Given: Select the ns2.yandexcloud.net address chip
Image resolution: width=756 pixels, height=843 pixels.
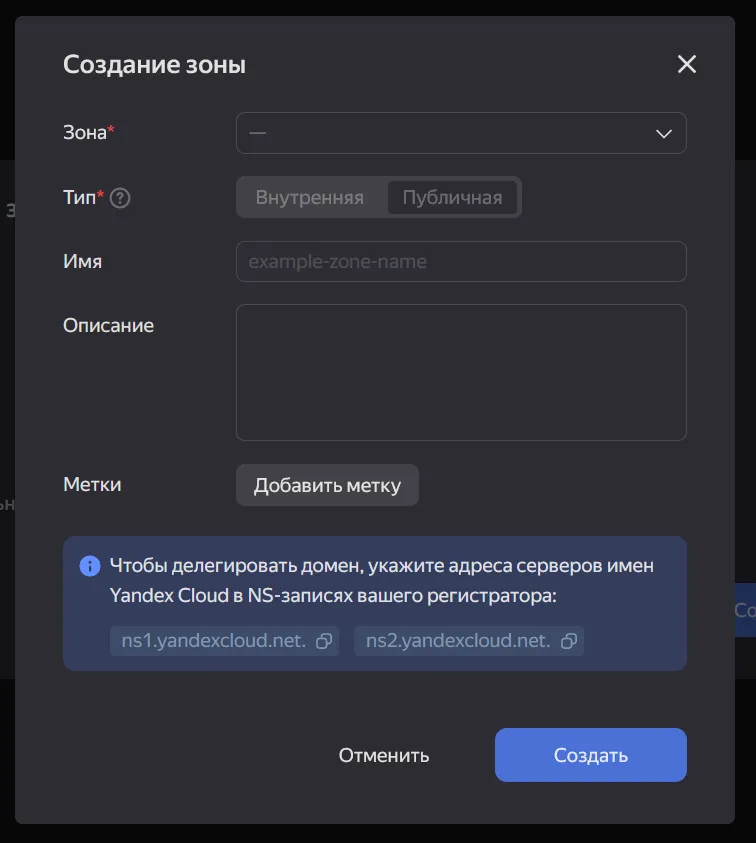Looking at the screenshot, I should (x=460, y=642).
